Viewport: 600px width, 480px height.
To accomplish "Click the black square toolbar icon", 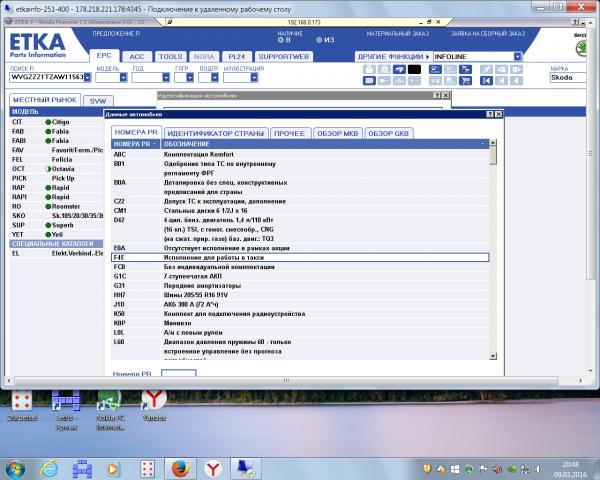I will [414, 69].
